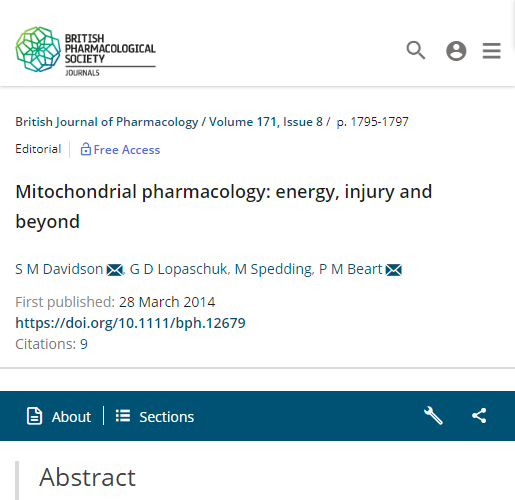Select author G D Lopaschuk

(x=178, y=269)
